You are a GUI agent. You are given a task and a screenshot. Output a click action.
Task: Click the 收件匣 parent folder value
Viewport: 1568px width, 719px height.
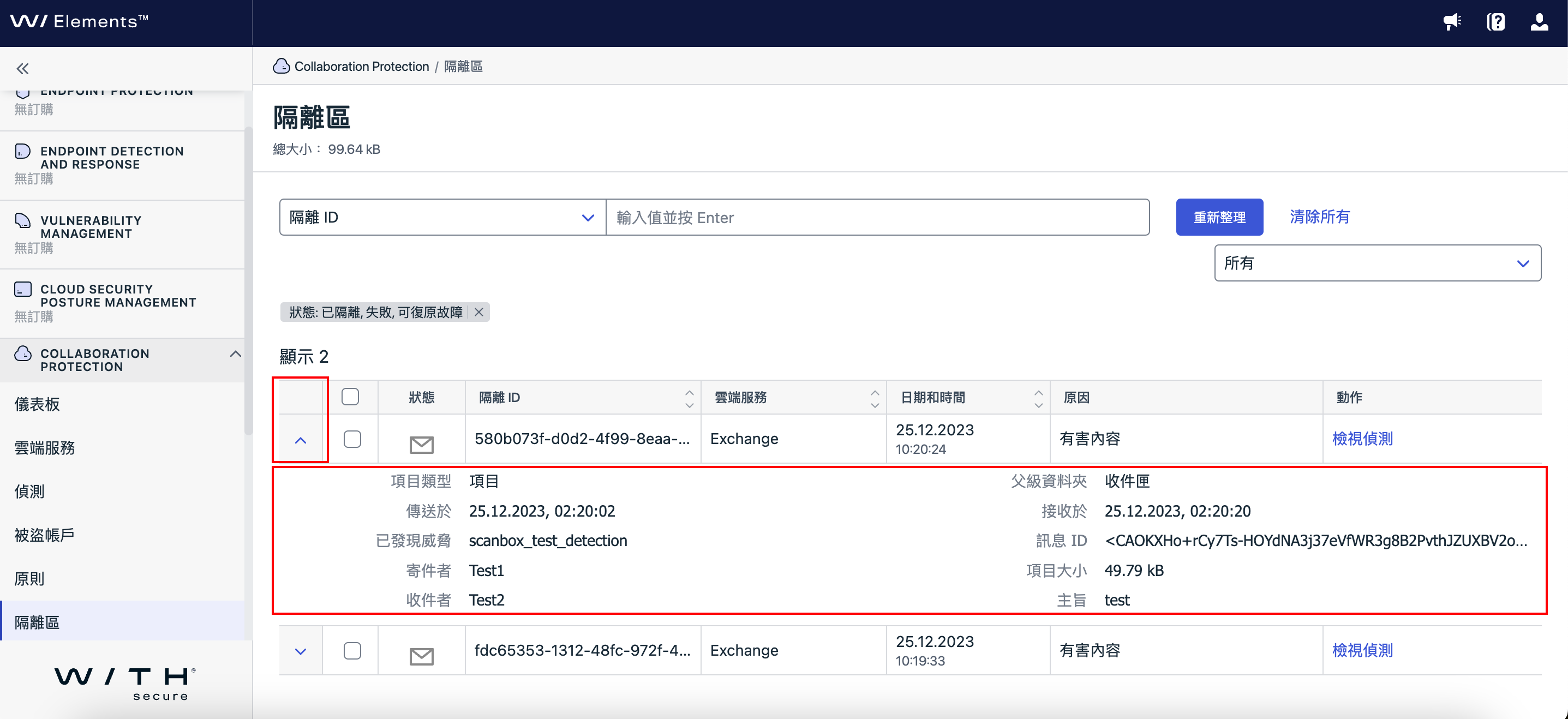(x=1127, y=482)
